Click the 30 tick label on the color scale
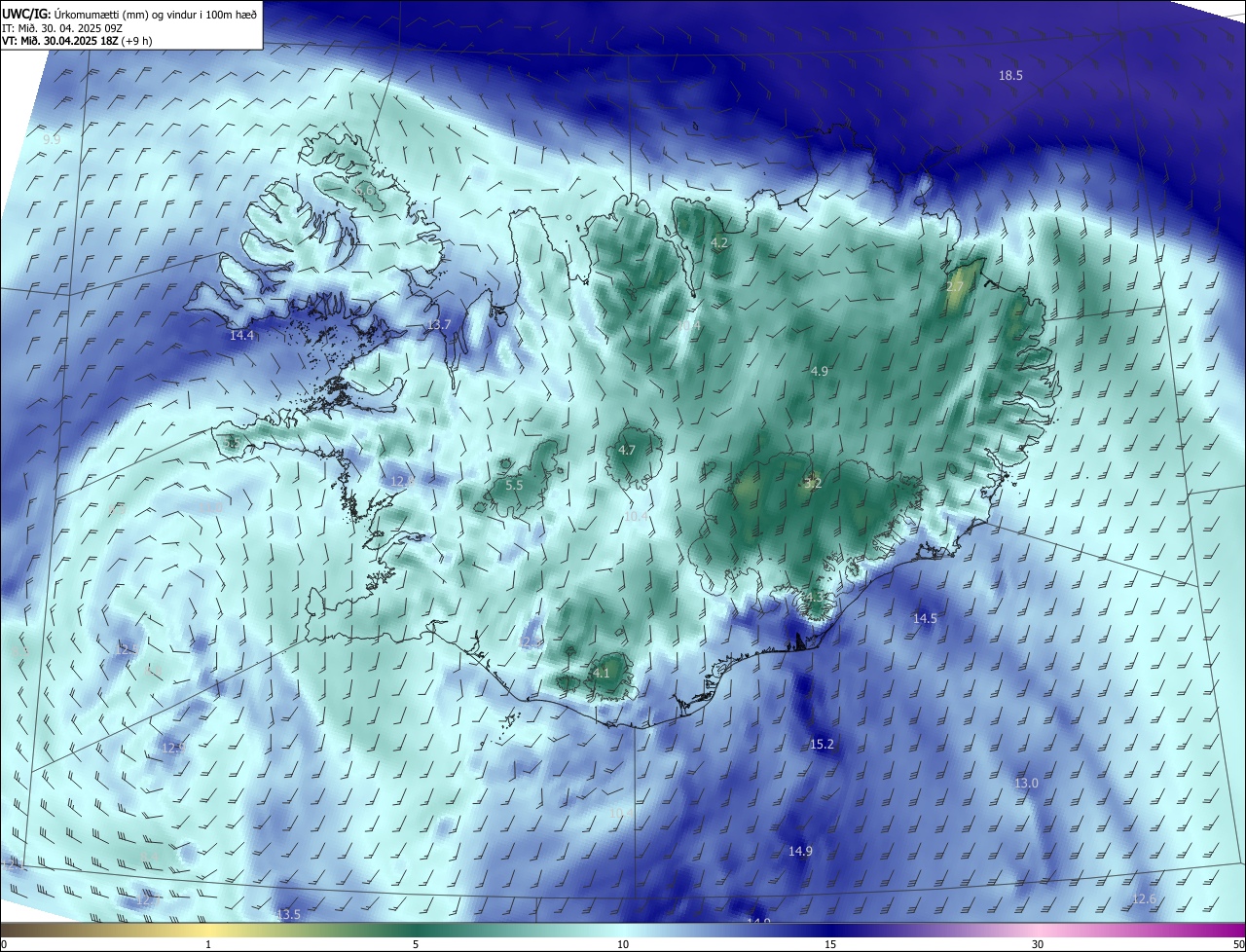The image size is (1246, 952). (x=1038, y=945)
